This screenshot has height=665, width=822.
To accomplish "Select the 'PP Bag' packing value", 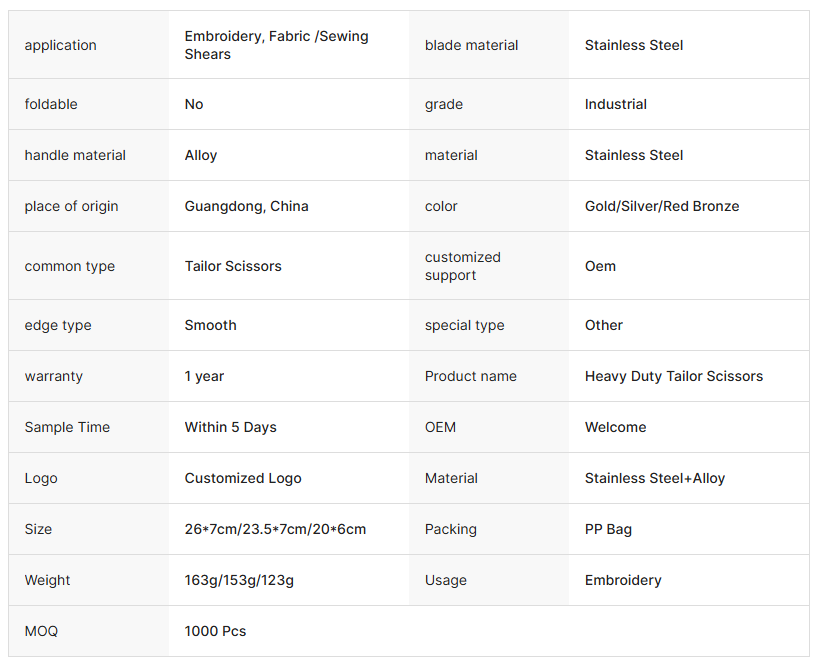I will (x=608, y=529).
